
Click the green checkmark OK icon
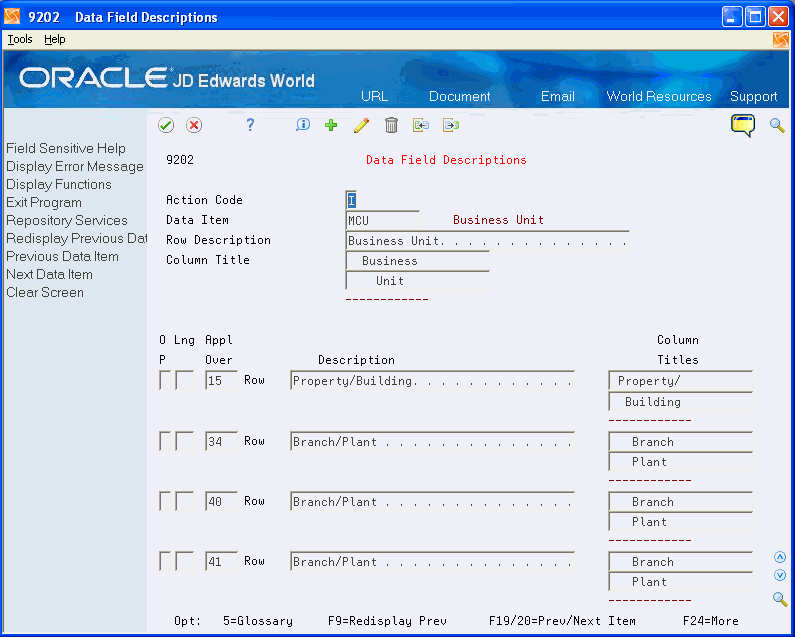coord(166,125)
